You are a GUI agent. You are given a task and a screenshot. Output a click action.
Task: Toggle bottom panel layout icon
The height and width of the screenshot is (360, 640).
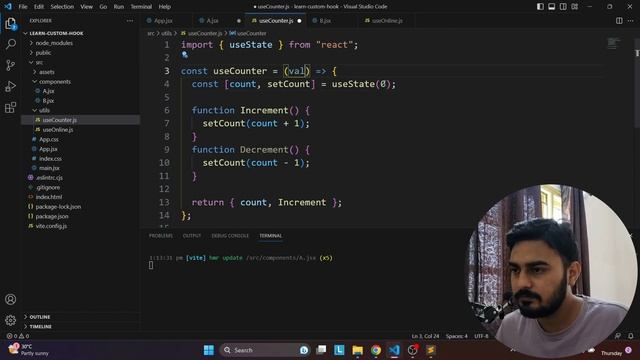pyautogui.click(x=551, y=7)
